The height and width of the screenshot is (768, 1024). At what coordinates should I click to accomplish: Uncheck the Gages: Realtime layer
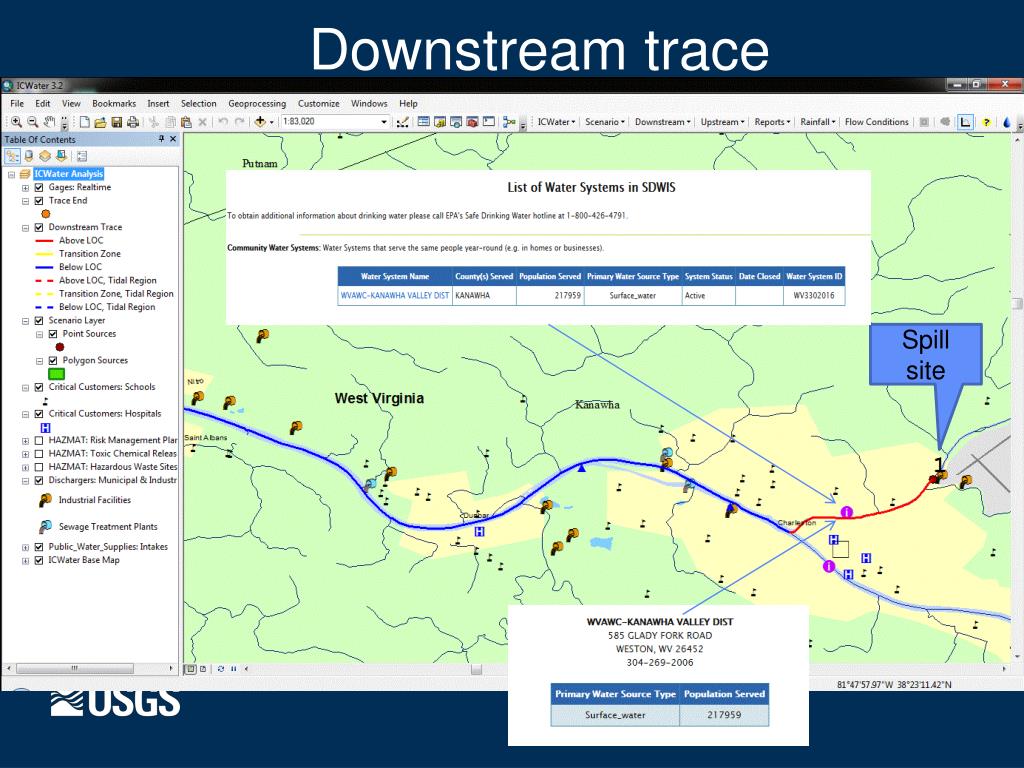[x=39, y=187]
